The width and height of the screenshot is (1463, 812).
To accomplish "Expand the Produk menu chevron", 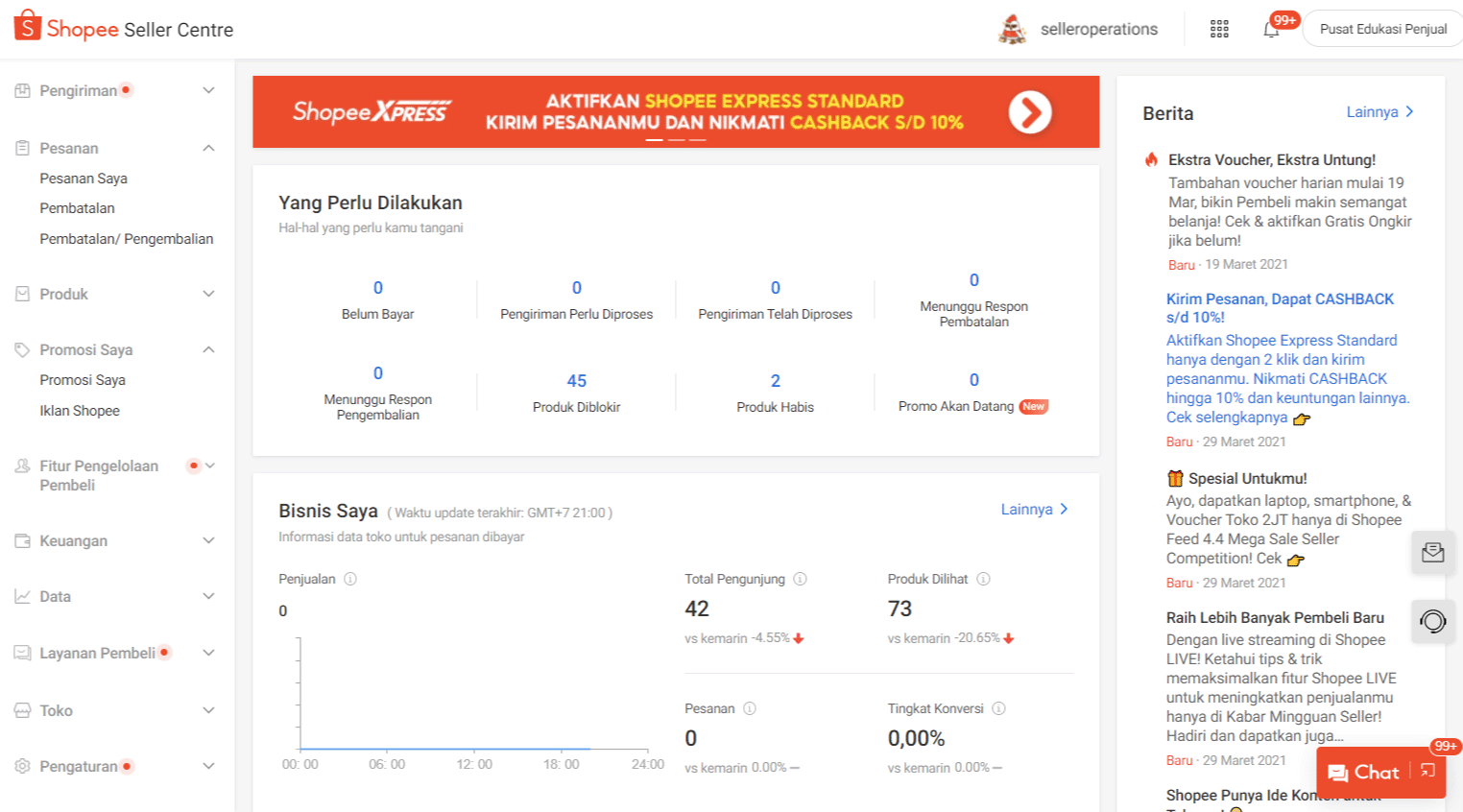I will pyautogui.click(x=208, y=294).
